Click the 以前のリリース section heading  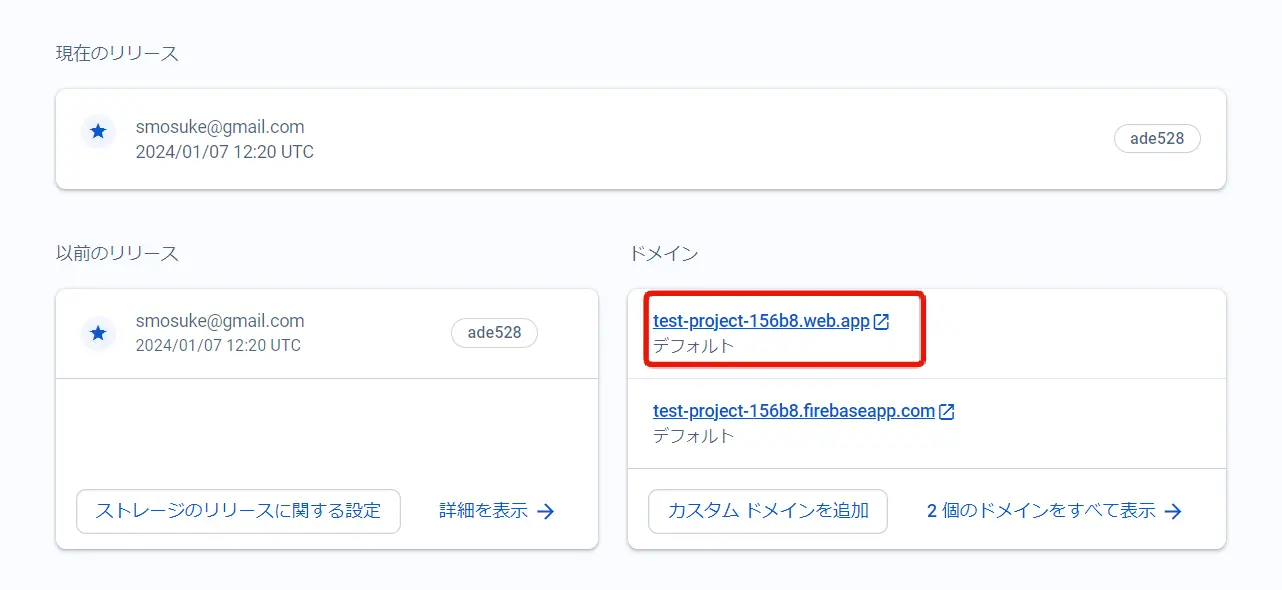pos(117,254)
